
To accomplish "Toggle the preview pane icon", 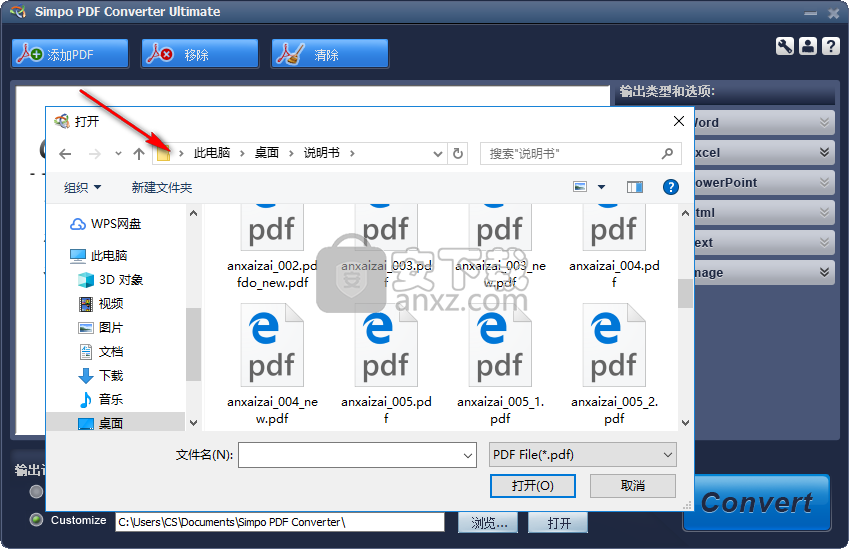I will pyautogui.click(x=635, y=187).
